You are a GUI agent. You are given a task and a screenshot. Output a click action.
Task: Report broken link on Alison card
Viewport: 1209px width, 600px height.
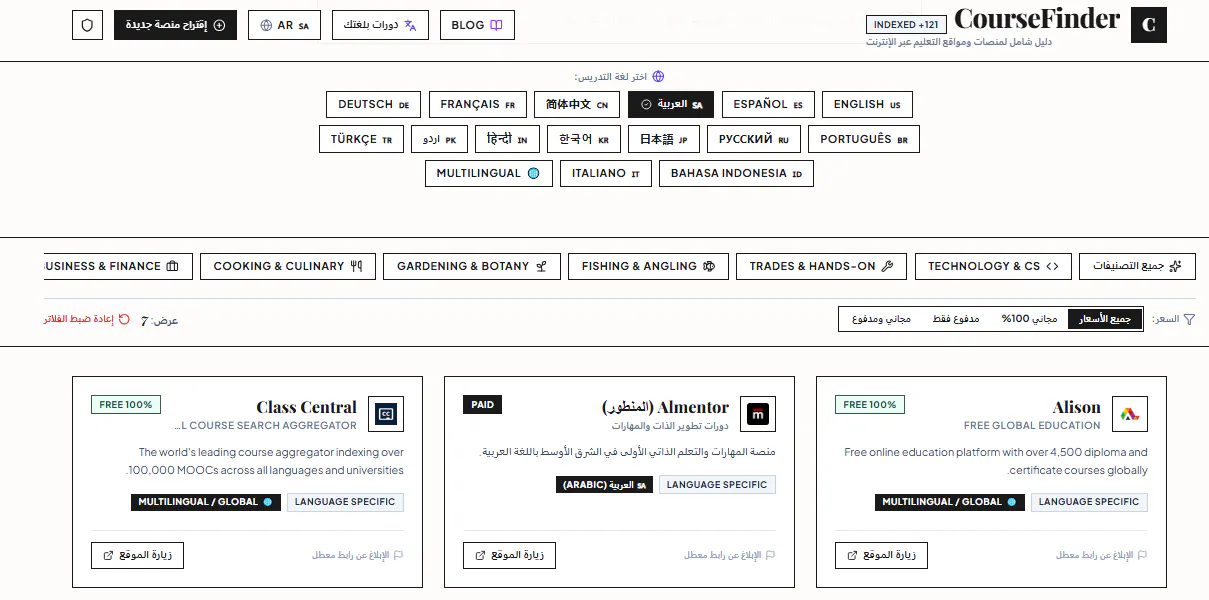click(x=1102, y=555)
